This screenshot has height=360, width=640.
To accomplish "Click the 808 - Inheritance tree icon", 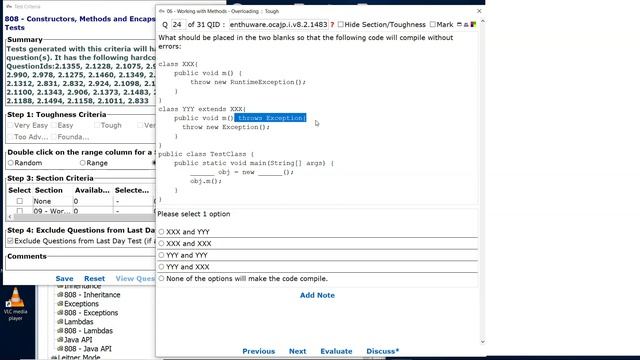I will [x=60, y=295].
